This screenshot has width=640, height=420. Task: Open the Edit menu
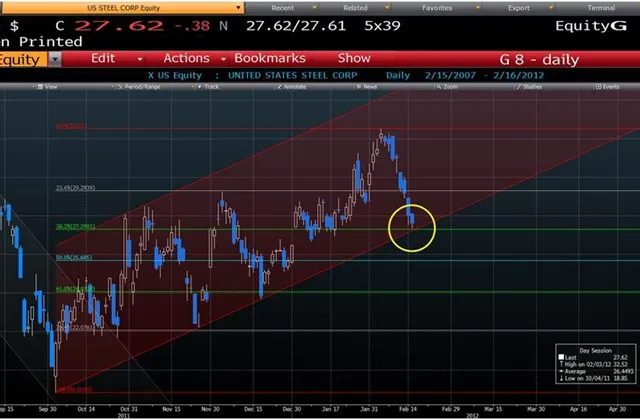[103, 58]
